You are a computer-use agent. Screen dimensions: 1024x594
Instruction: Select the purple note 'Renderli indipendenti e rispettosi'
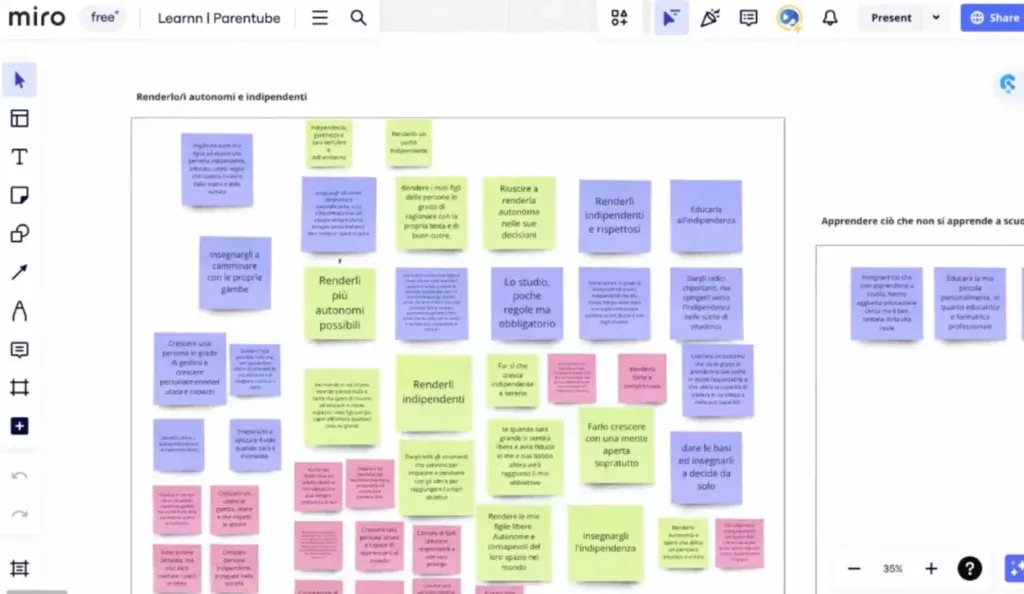[615, 215]
